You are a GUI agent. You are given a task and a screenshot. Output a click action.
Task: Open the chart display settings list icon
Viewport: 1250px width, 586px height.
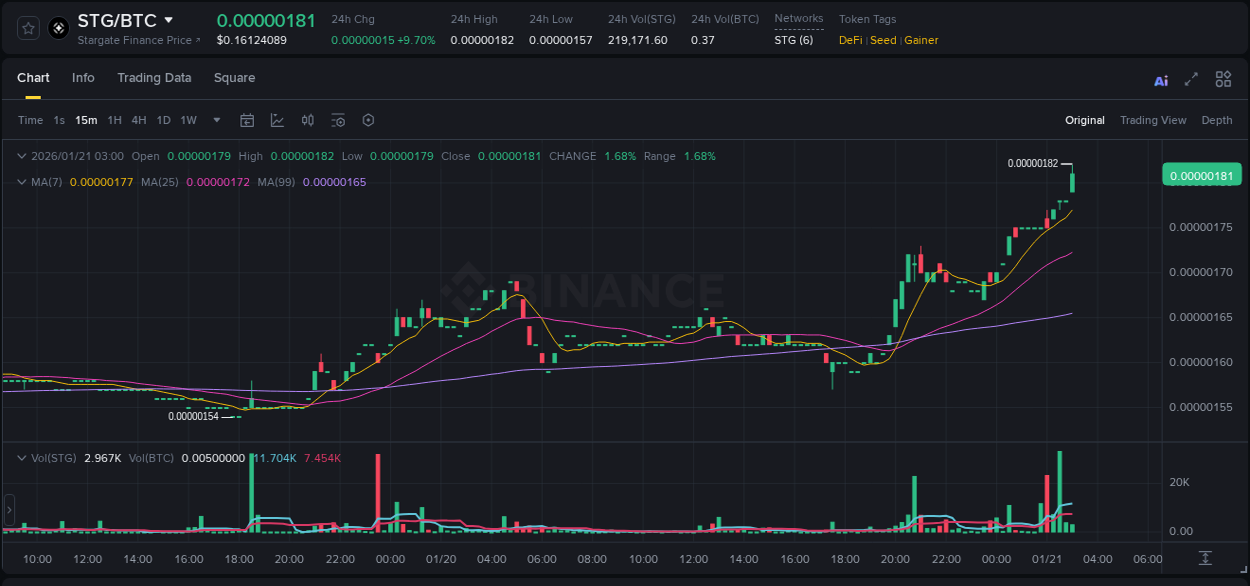(338, 120)
